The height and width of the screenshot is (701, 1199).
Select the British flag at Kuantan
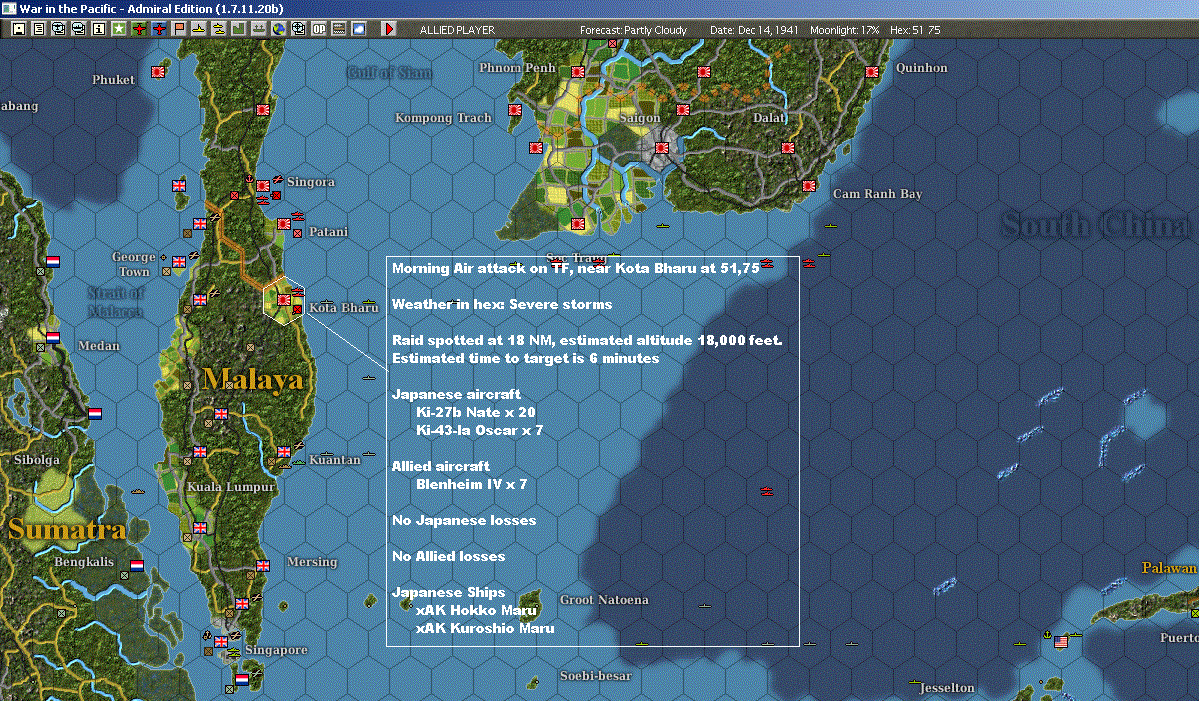[x=284, y=452]
